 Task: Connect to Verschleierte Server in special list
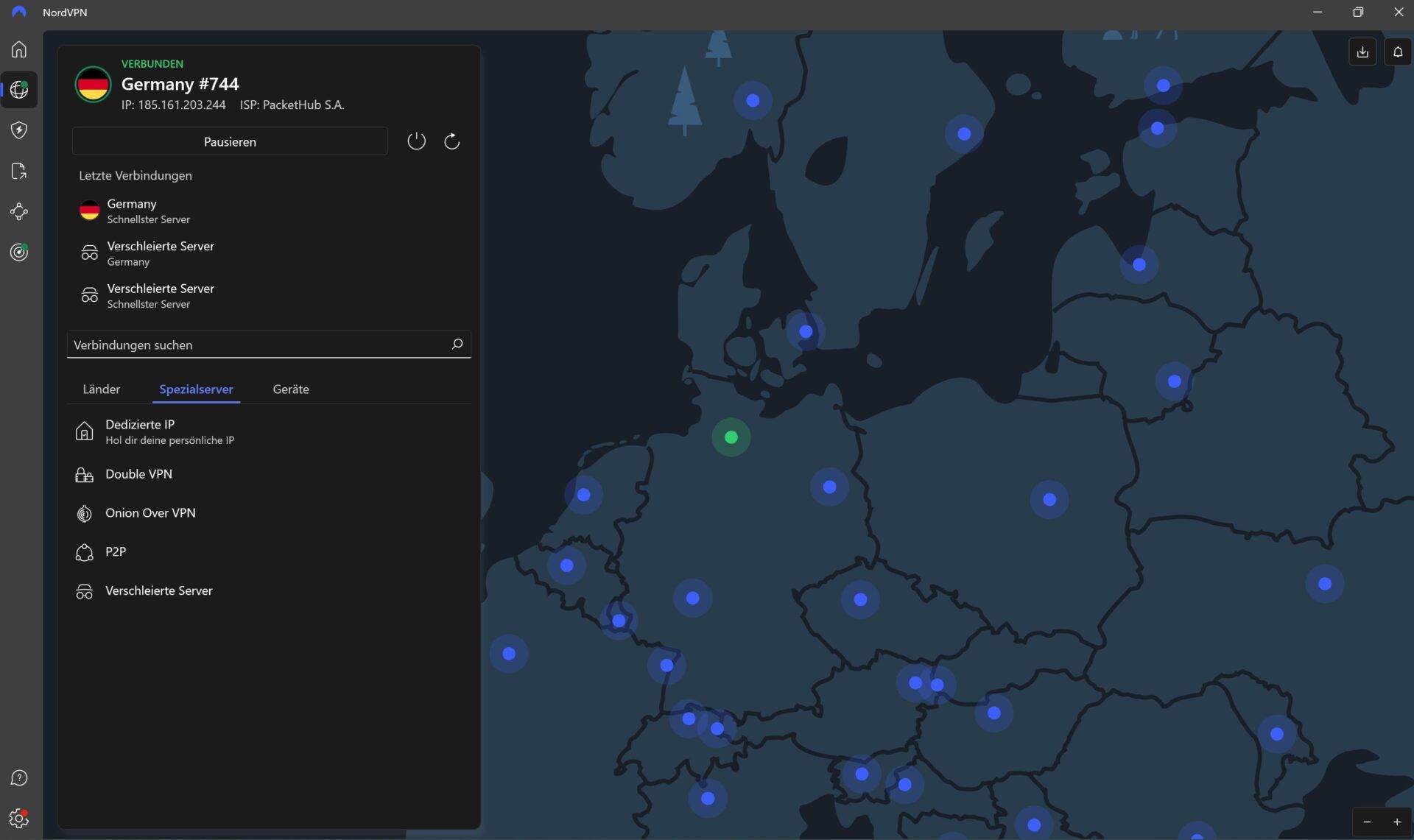[x=269, y=591]
